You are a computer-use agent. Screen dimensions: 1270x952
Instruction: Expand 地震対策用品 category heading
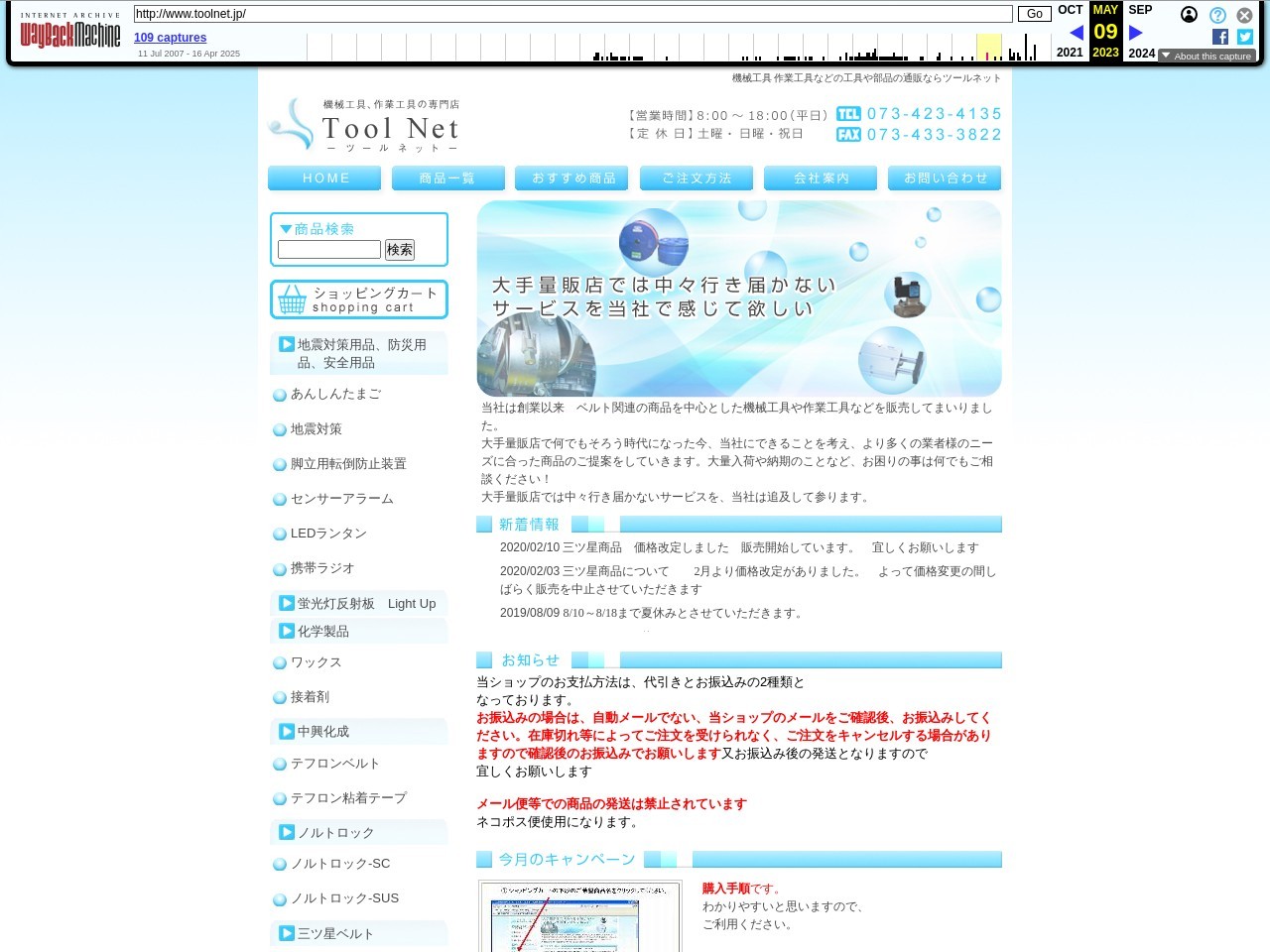click(359, 354)
